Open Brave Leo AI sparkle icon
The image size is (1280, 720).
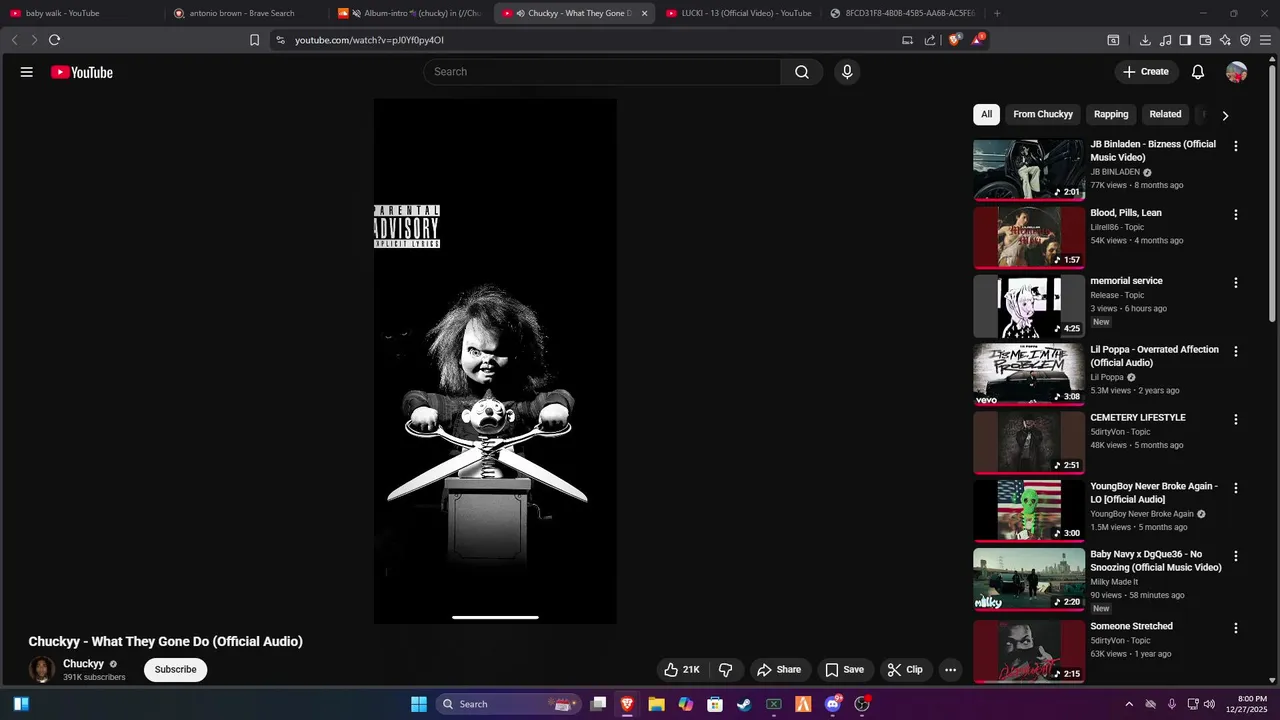click(1225, 40)
